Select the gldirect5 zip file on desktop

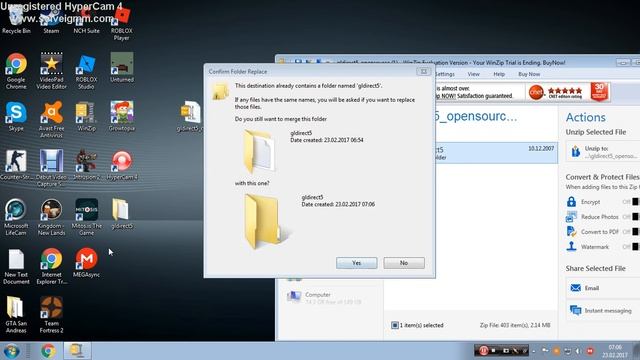pos(190,116)
